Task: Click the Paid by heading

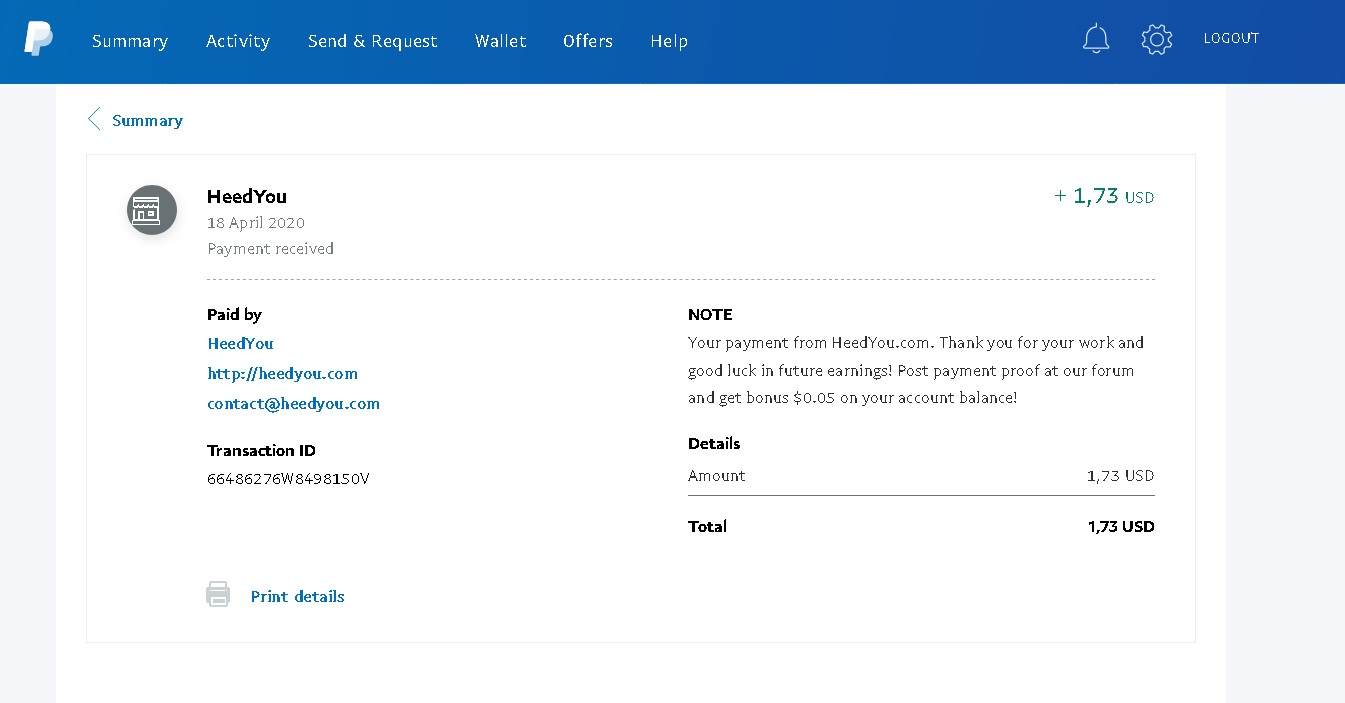Action: 234,314
